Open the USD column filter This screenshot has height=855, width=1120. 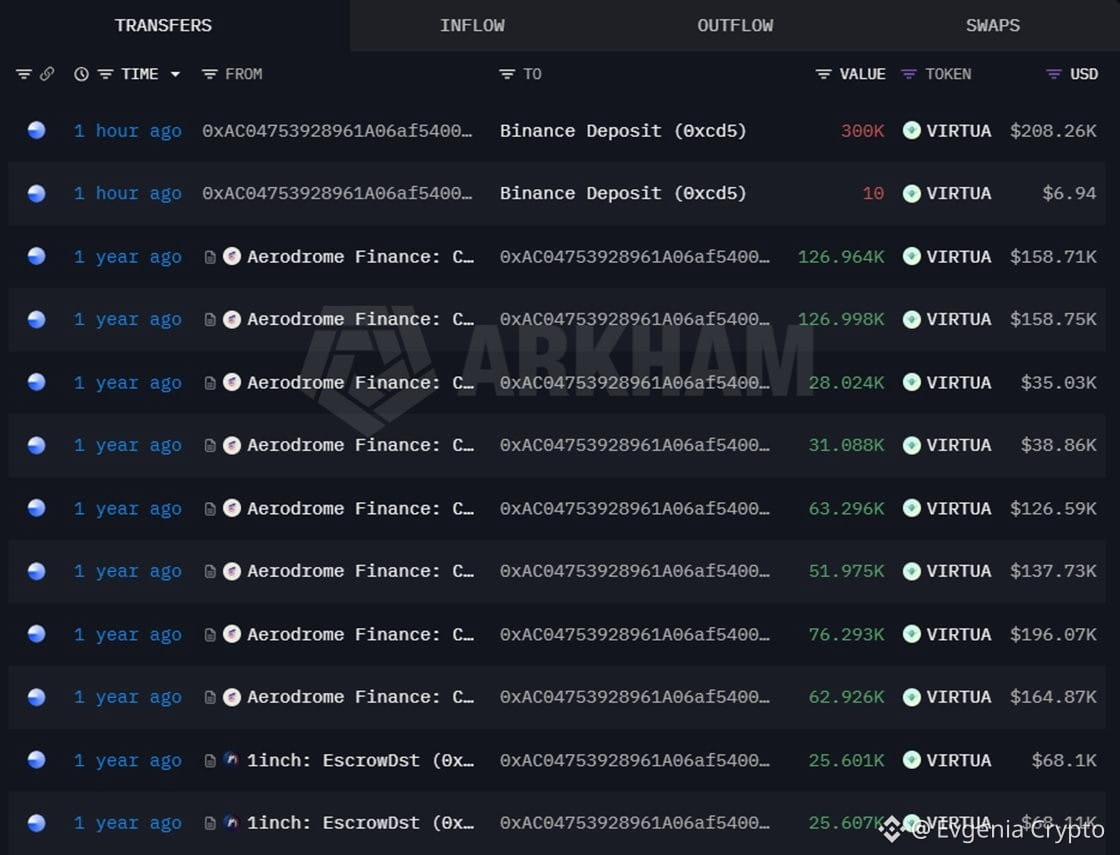coord(1054,74)
